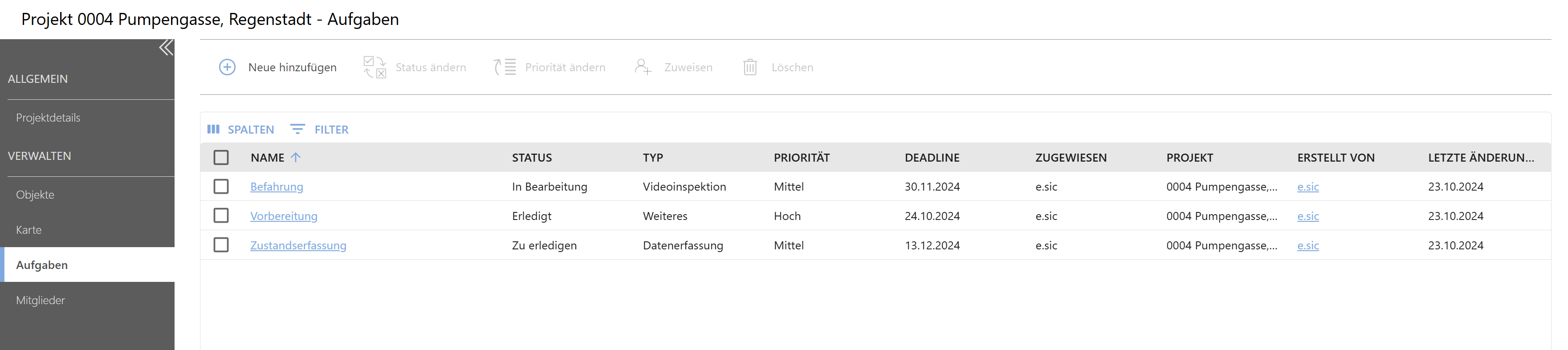
Task: Sort by the STATUS column header
Action: (531, 158)
